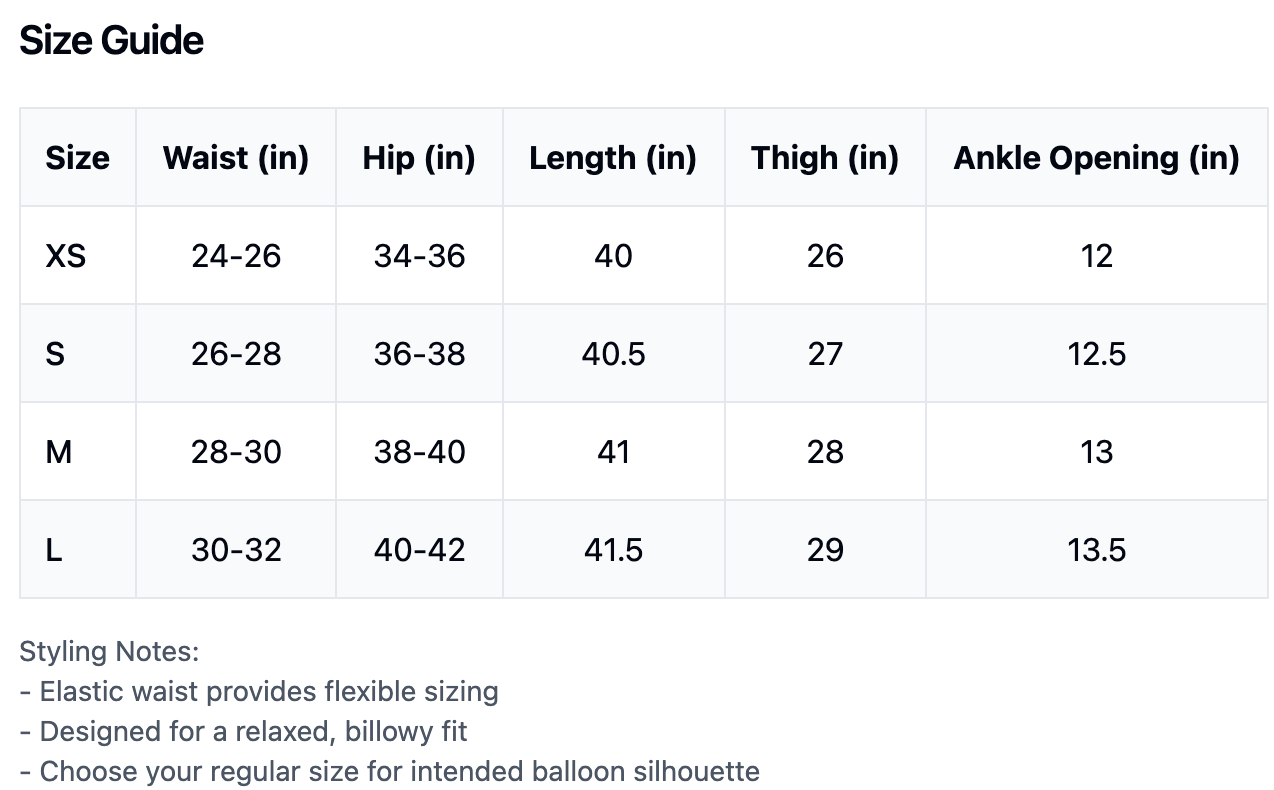Click the M length value 41
Screen dimensions: 1274x790
tap(613, 452)
